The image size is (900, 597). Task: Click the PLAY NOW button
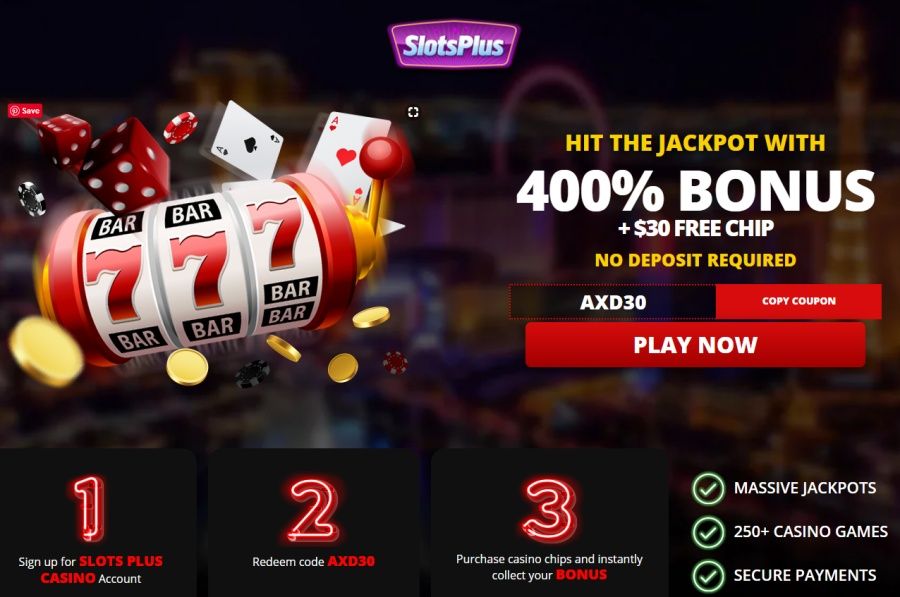coord(695,344)
